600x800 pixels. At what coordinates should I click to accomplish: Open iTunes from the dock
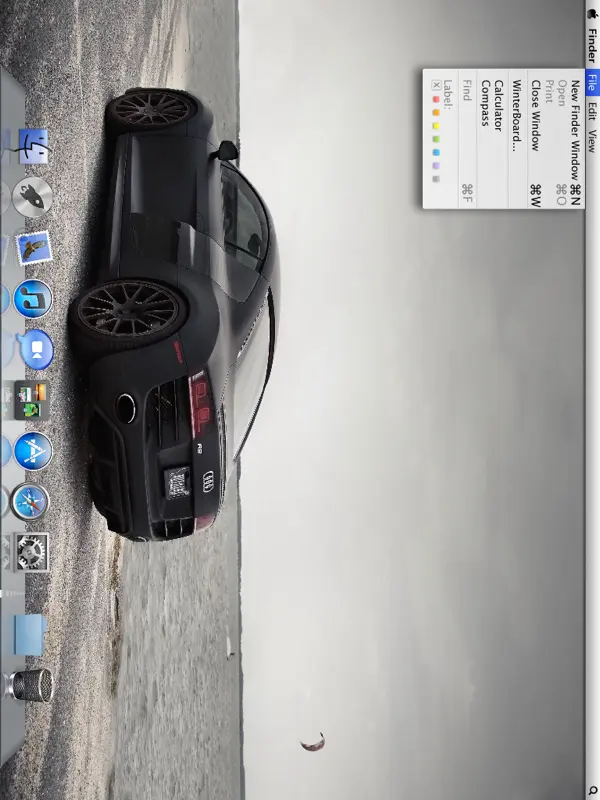[33, 298]
